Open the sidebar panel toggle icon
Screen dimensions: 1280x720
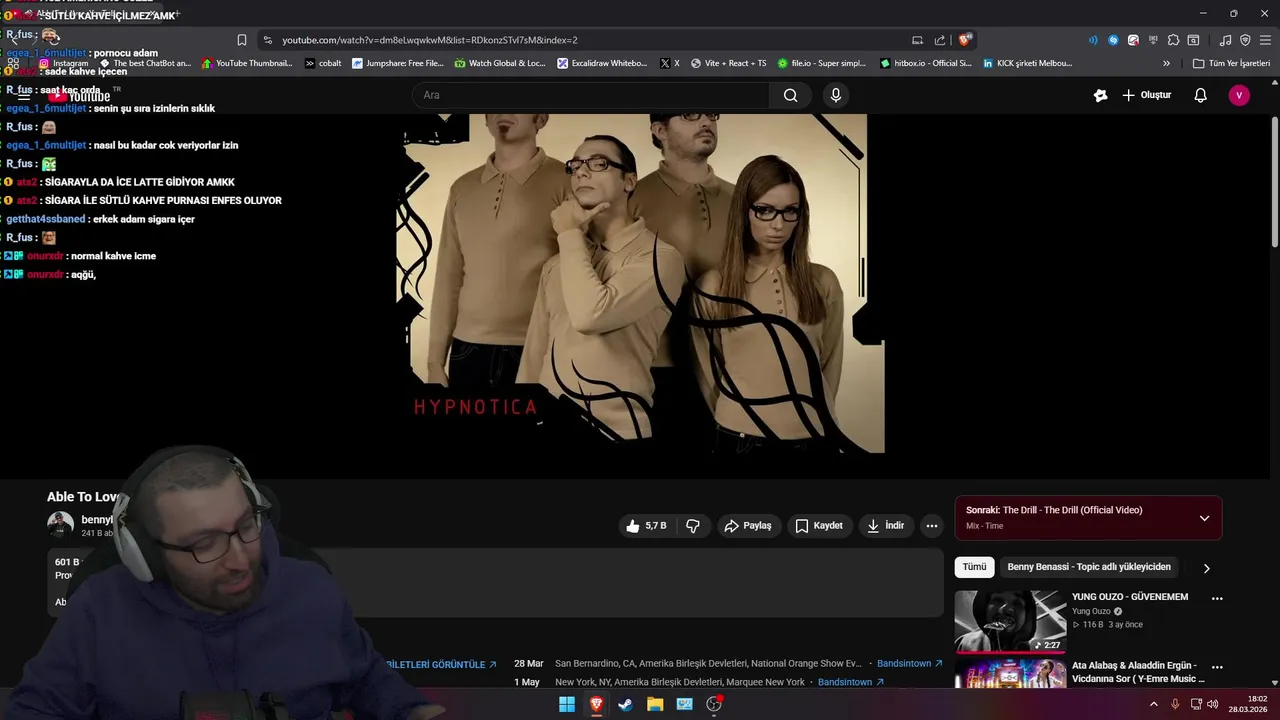coord(1193,40)
